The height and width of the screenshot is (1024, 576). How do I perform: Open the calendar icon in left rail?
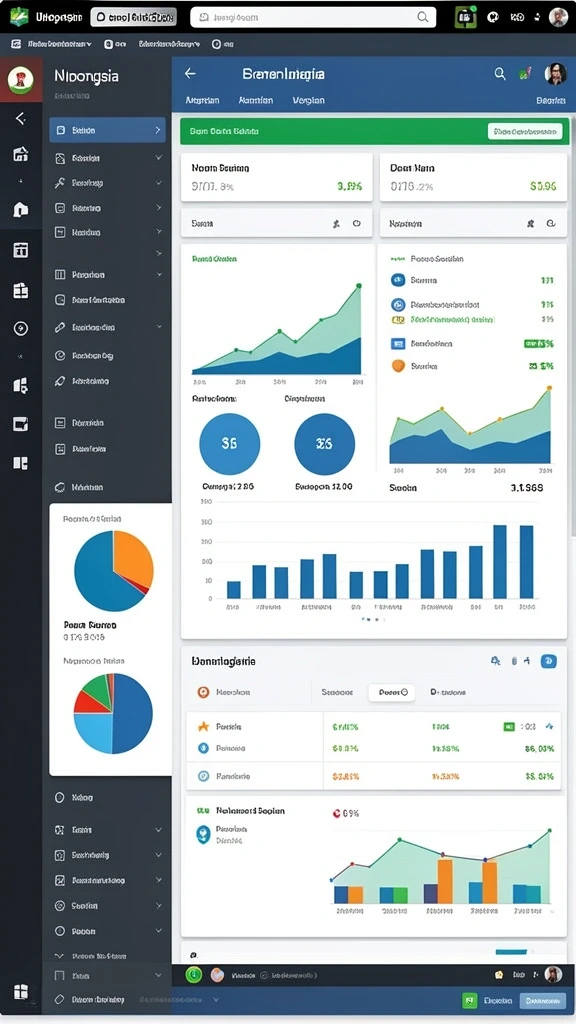coord(21,249)
